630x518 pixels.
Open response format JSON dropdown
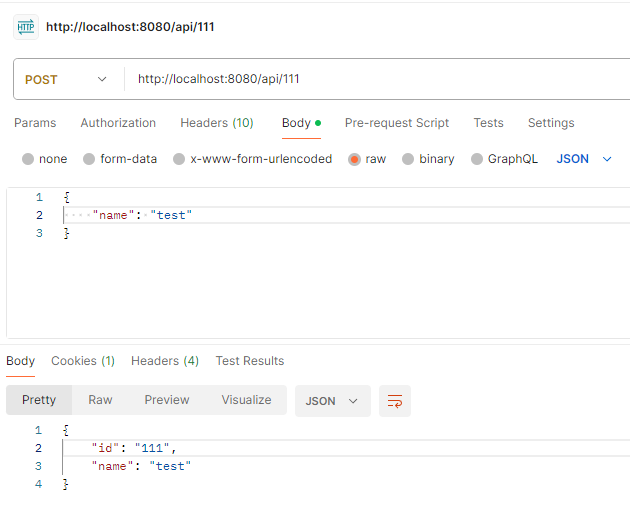332,401
